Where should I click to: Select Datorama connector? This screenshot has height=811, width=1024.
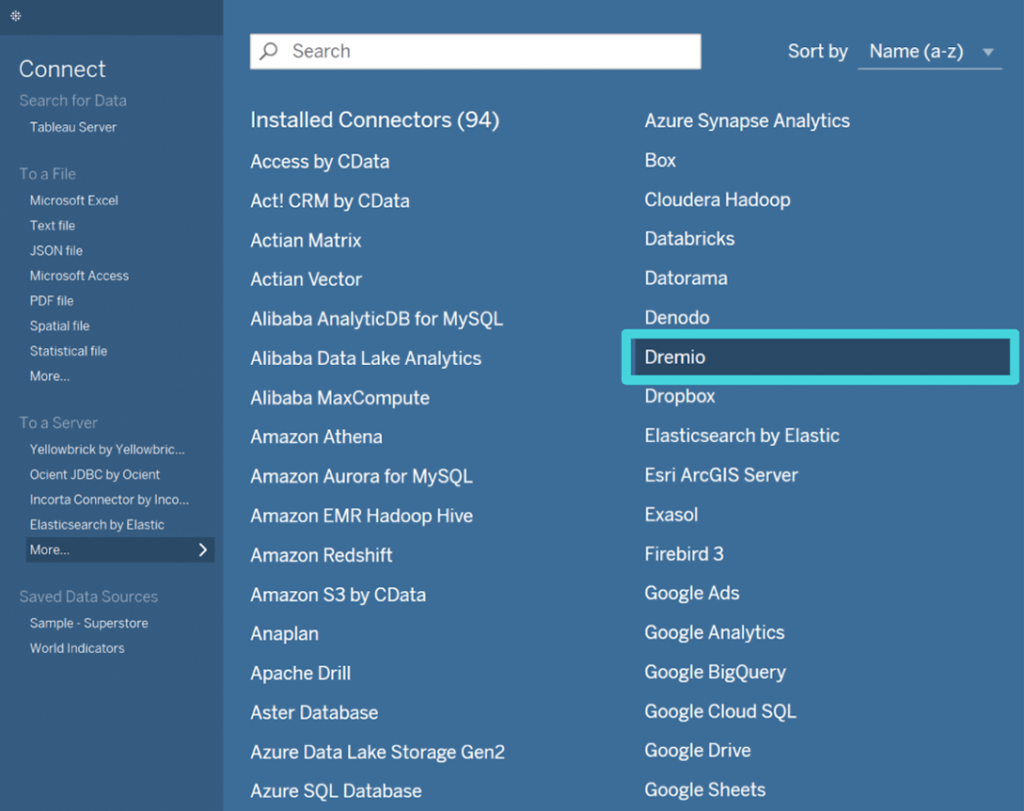click(686, 278)
